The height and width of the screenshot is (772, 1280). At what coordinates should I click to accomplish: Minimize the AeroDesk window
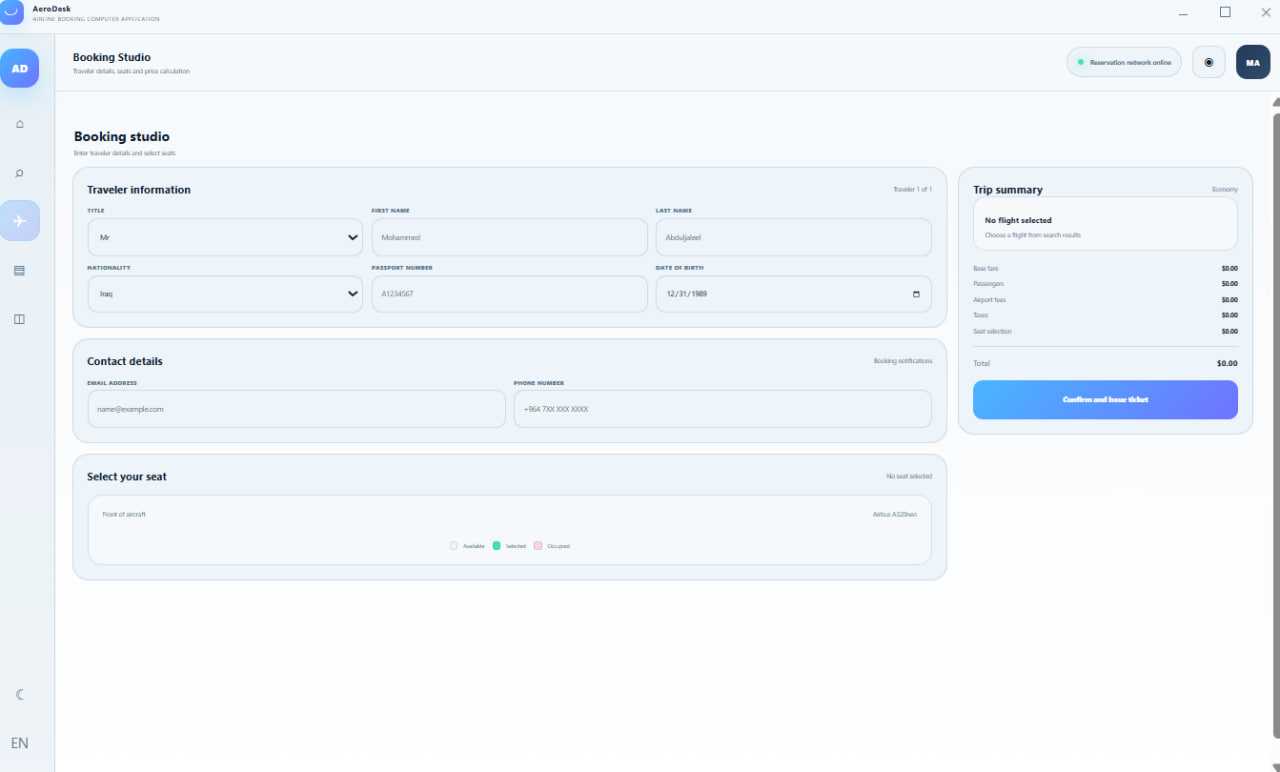click(1184, 13)
